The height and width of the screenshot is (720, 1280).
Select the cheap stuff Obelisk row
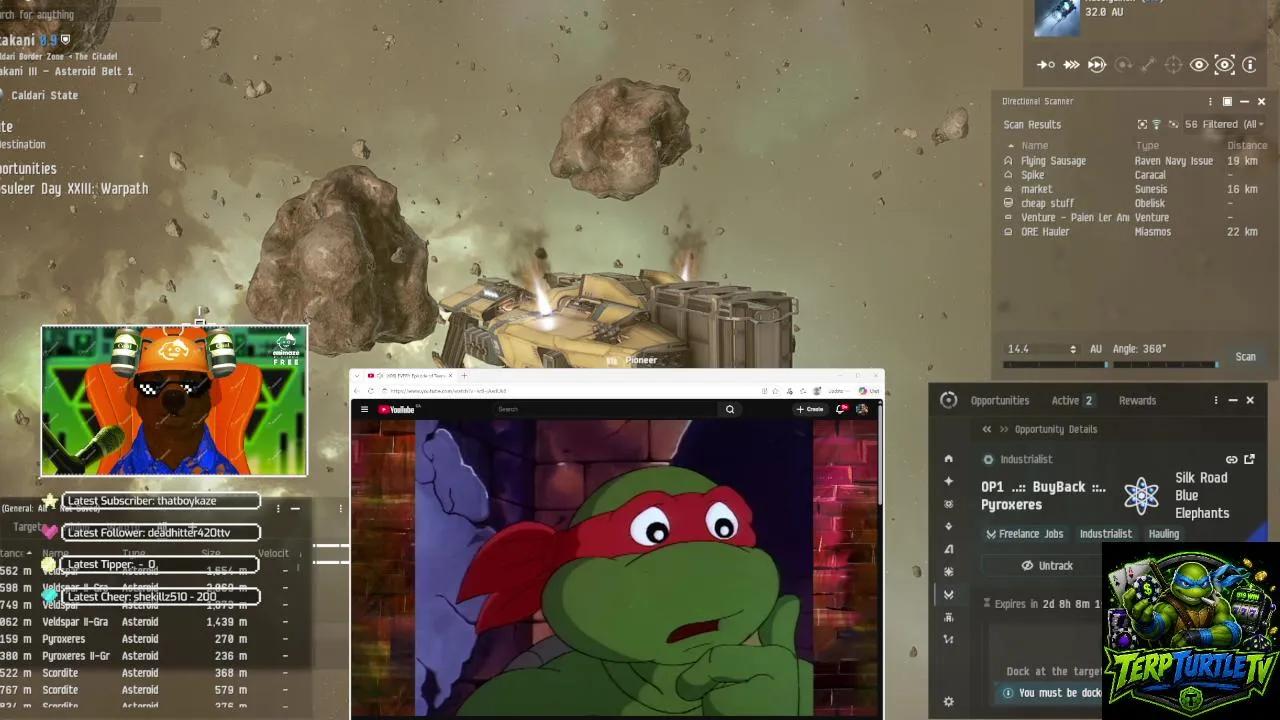point(1135,203)
